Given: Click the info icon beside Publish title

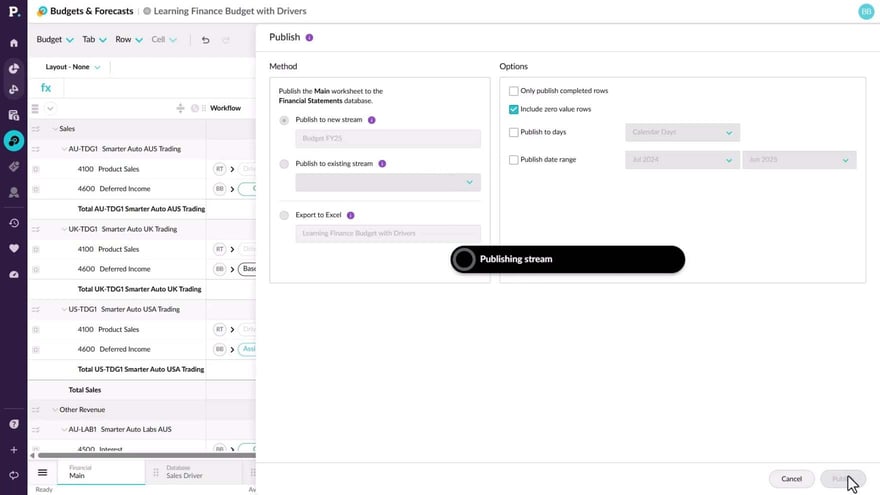Looking at the screenshot, I should tap(309, 37).
